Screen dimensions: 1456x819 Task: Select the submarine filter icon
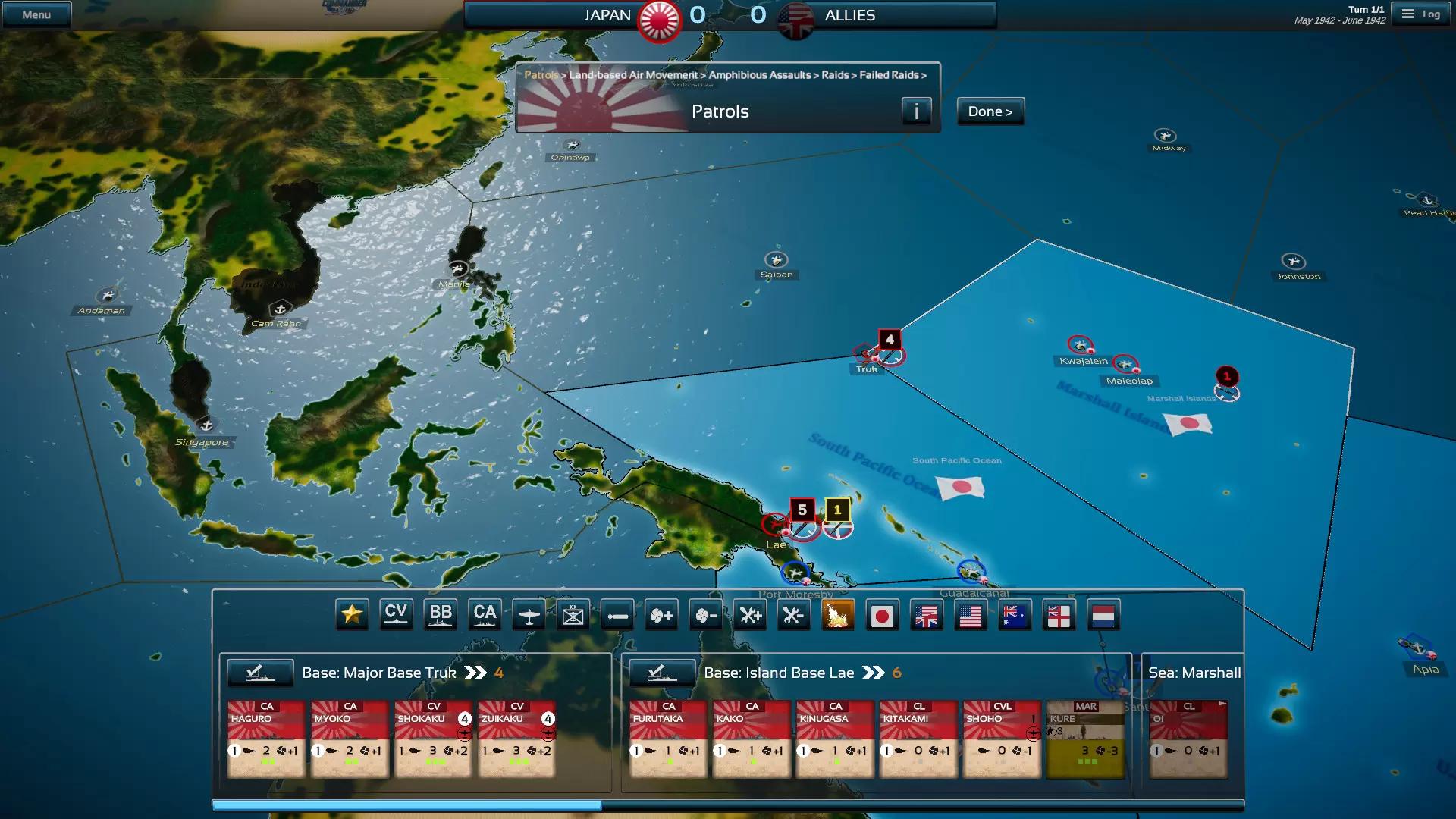pyautogui.click(x=617, y=615)
